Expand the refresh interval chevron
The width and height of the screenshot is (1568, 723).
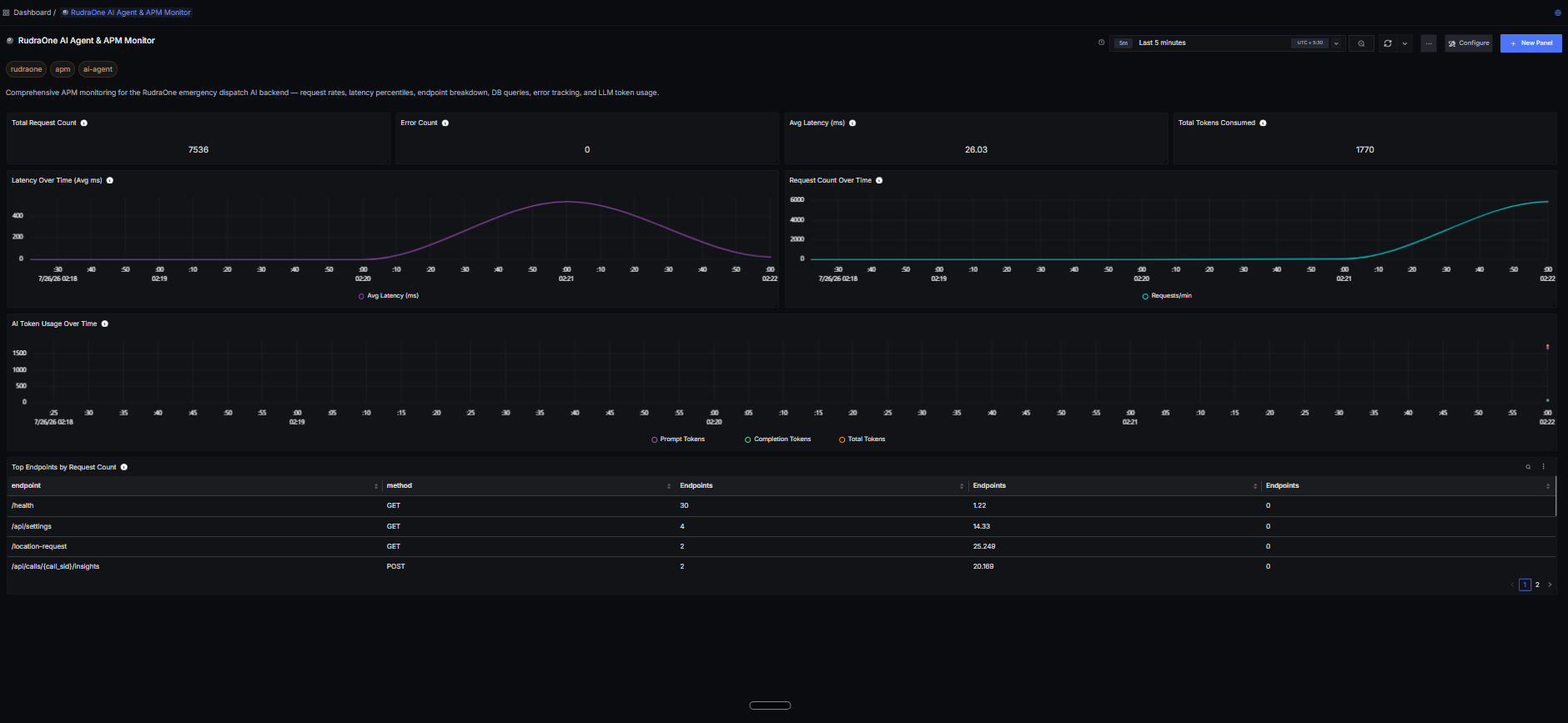point(1405,43)
